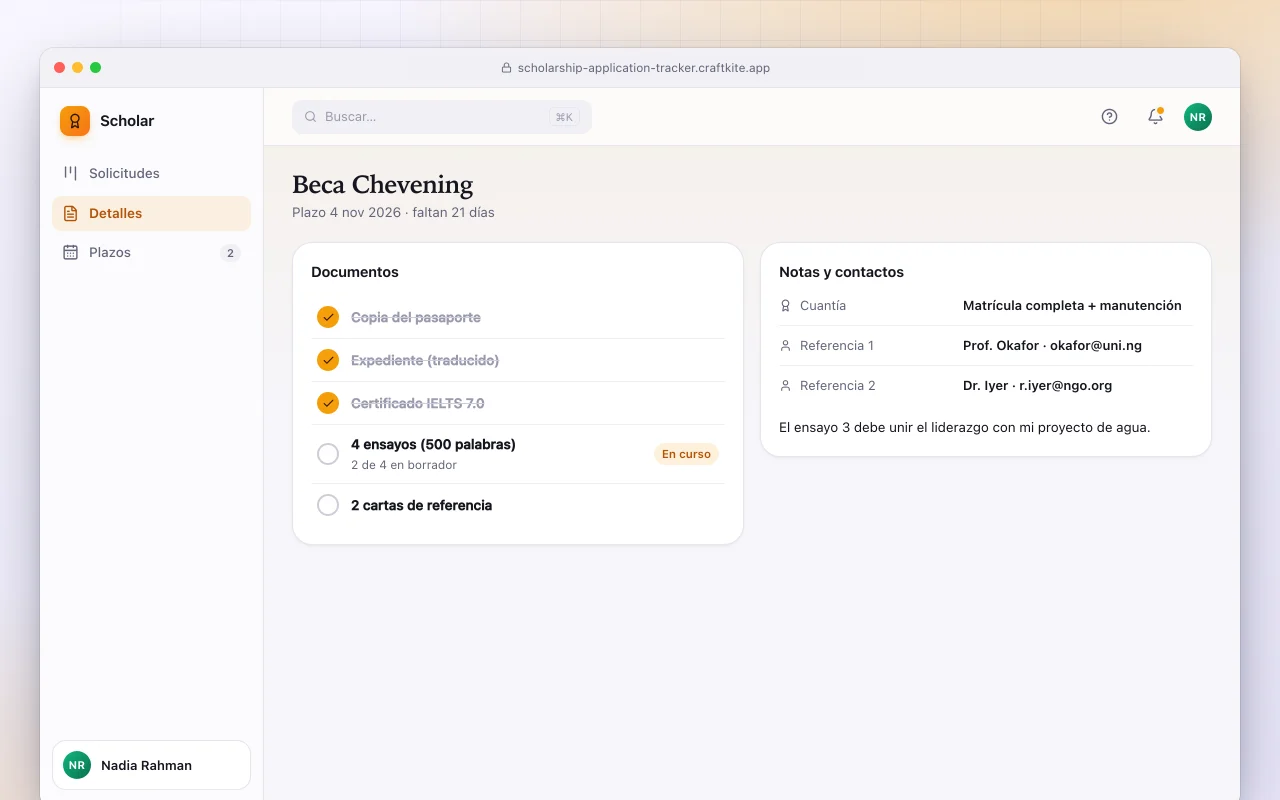Click the Documentos card title
This screenshot has width=1280, height=800.
pos(355,272)
